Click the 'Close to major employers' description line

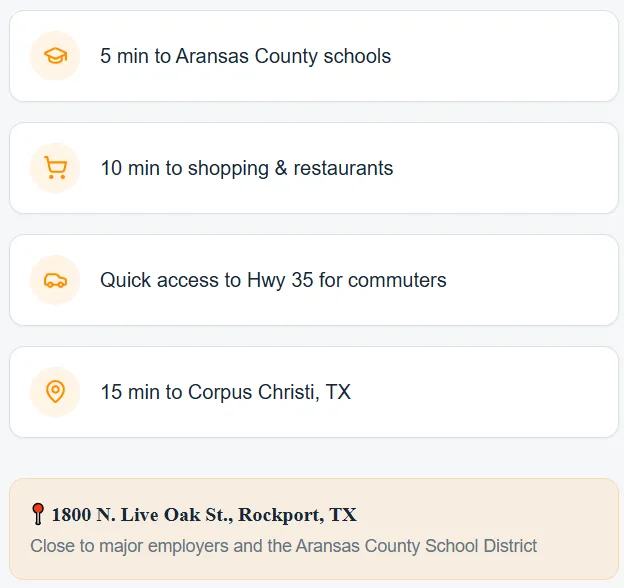pos(283,546)
